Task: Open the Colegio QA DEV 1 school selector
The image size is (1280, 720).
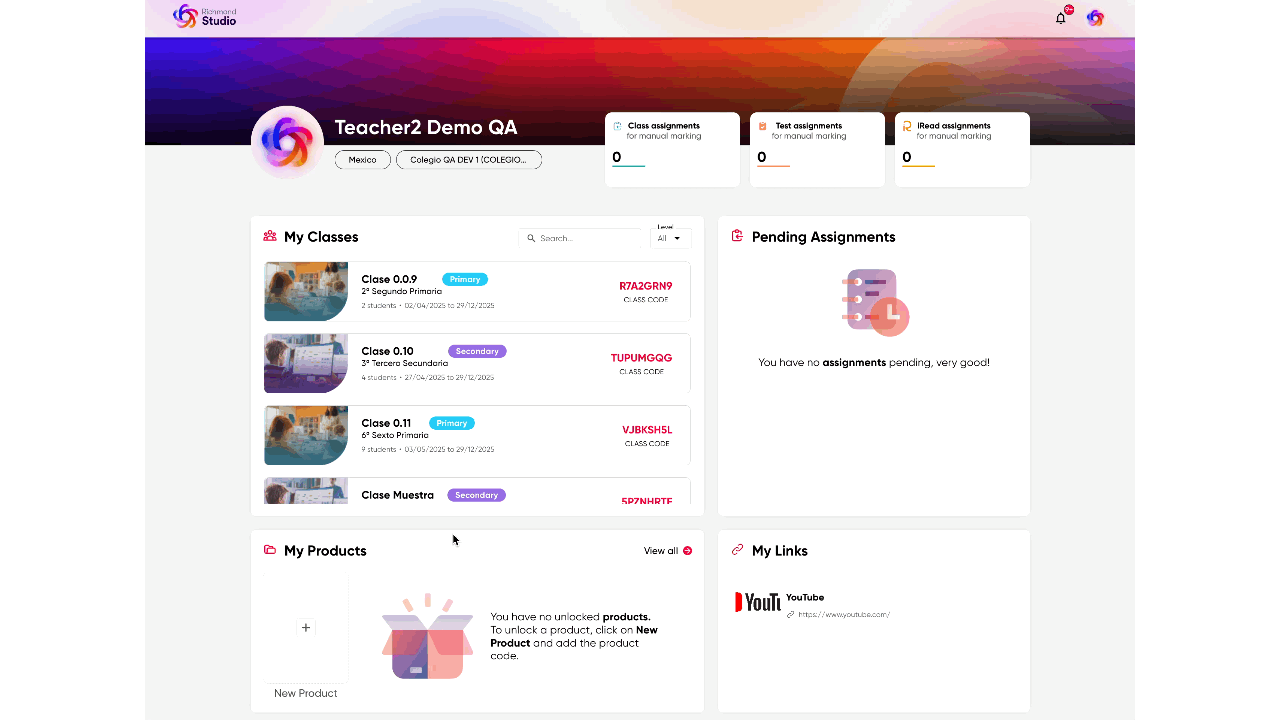Action: (469, 160)
